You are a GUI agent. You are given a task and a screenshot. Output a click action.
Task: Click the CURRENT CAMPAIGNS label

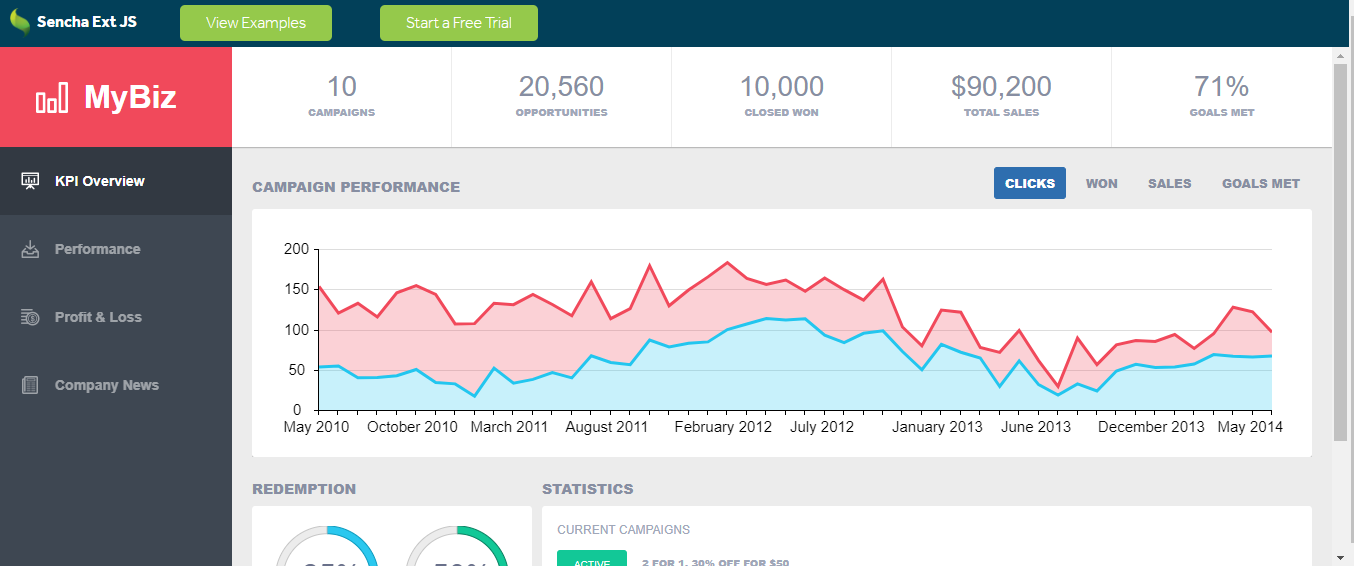[x=623, y=530]
